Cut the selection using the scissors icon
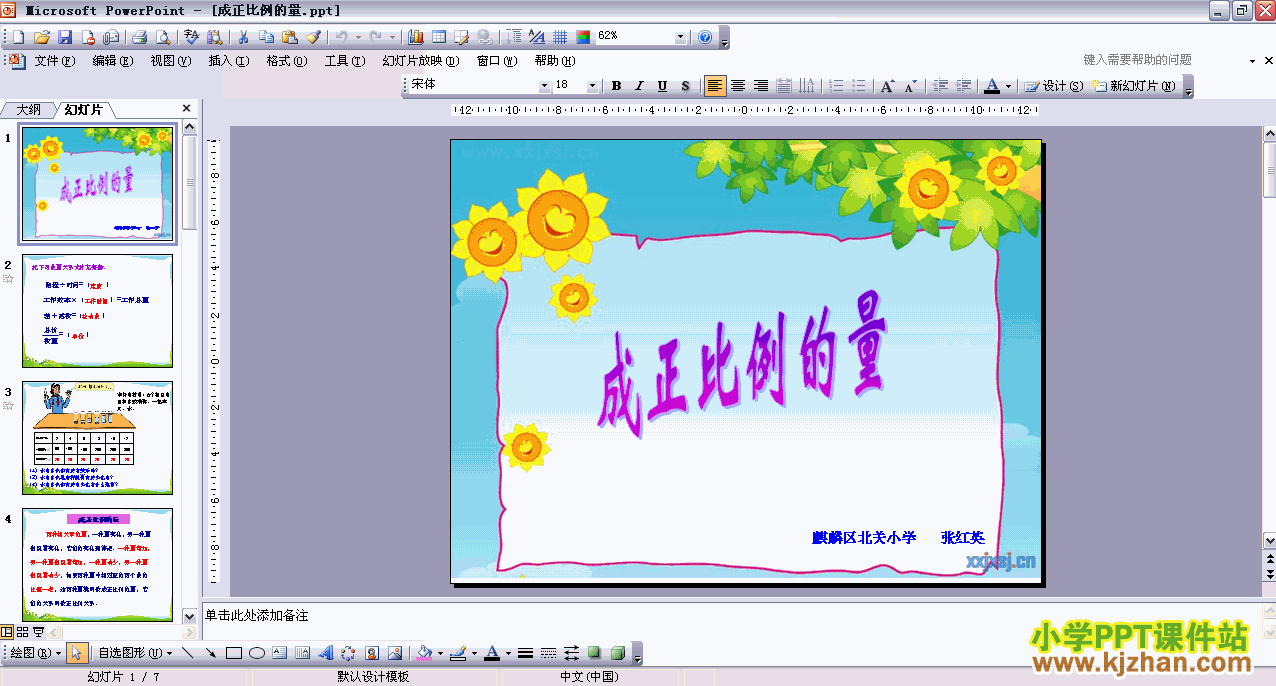1276x686 pixels. pyautogui.click(x=243, y=37)
